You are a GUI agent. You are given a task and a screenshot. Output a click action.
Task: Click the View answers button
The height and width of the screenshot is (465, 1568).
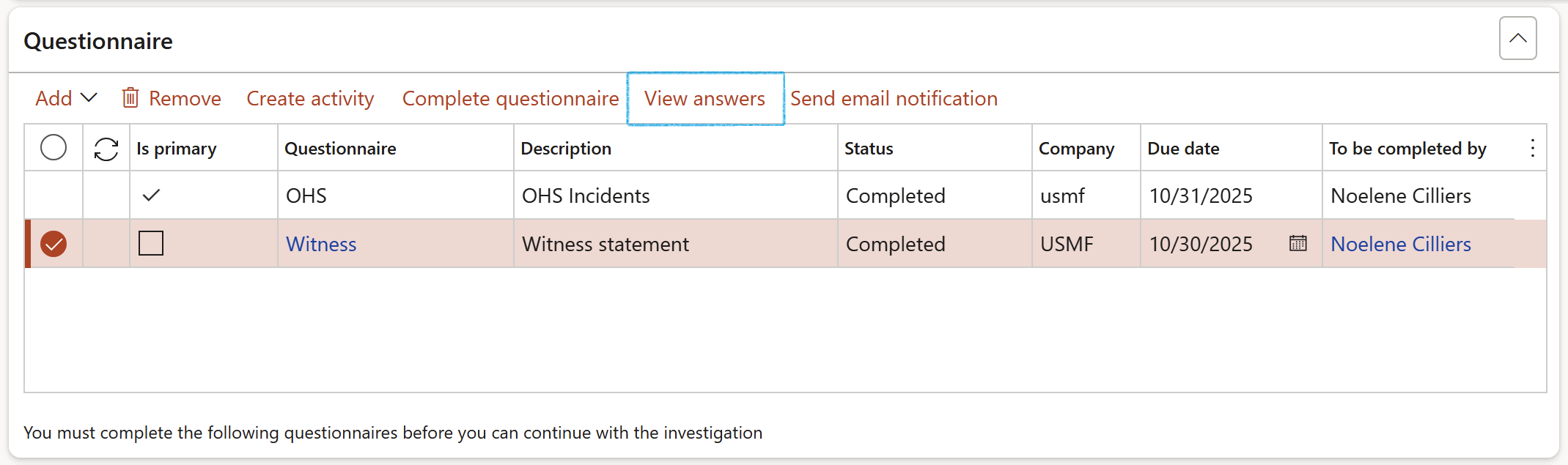pyautogui.click(x=704, y=98)
